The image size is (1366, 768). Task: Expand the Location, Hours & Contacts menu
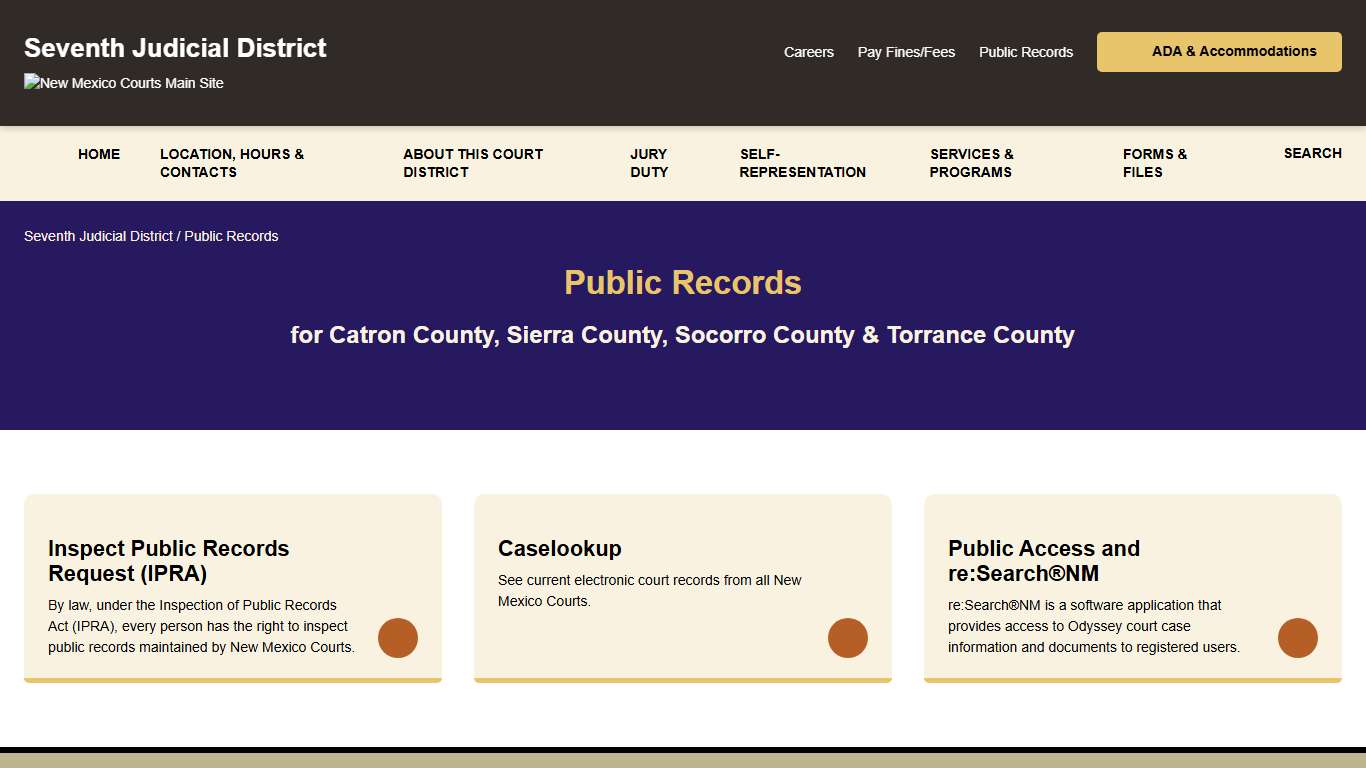click(232, 163)
